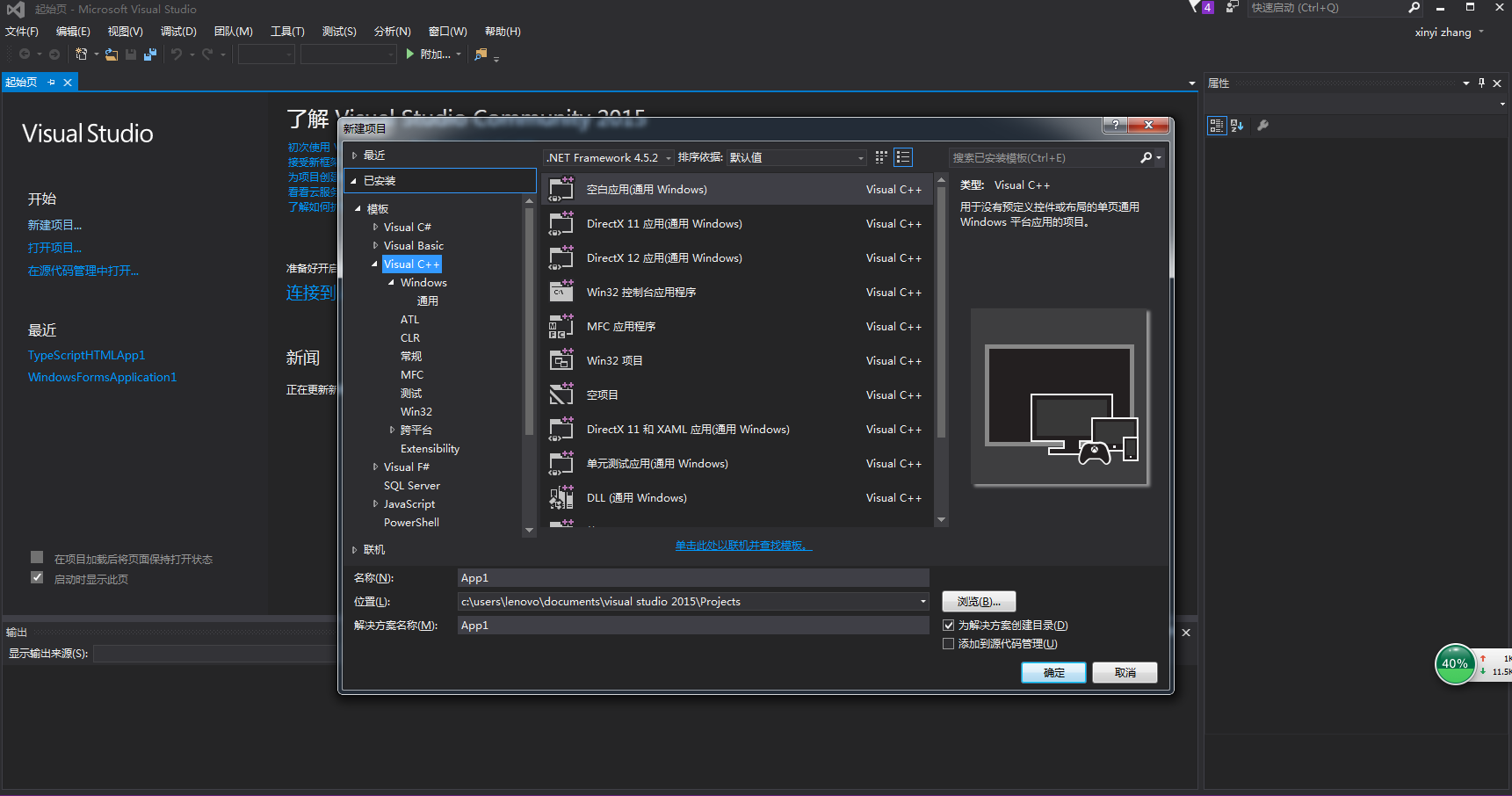Click the Empty Project (空项目) template icon

point(561,395)
